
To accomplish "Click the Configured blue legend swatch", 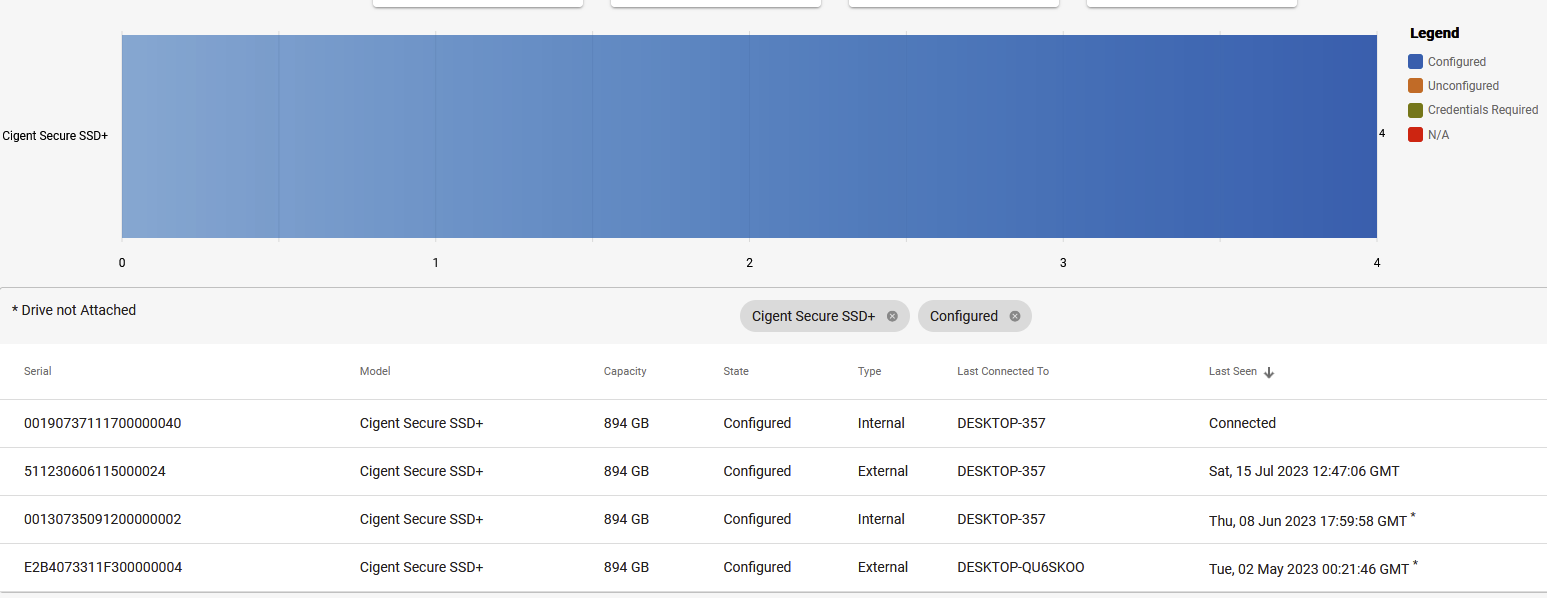I will click(x=1415, y=62).
